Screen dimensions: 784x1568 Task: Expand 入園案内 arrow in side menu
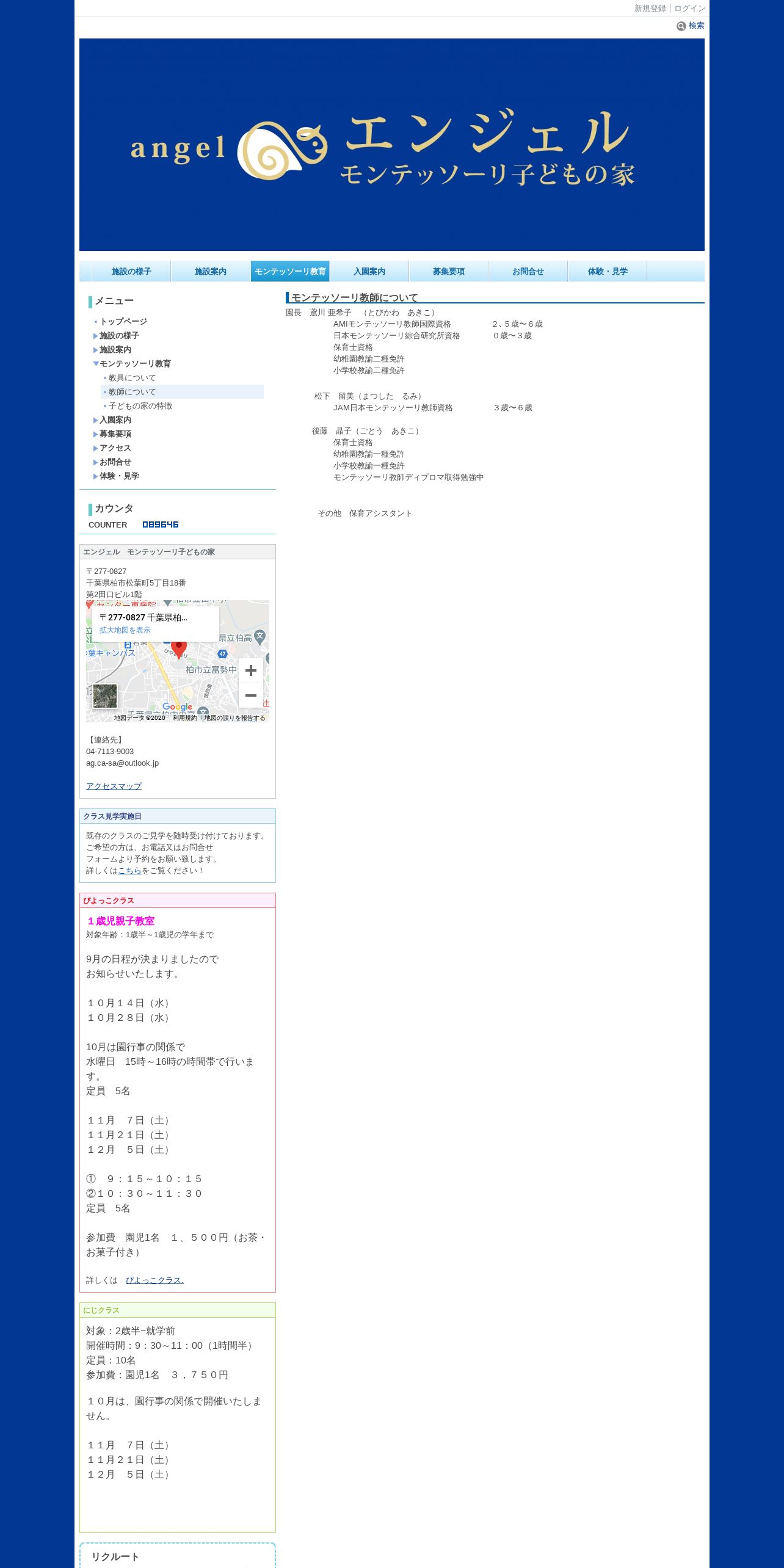pos(95,420)
